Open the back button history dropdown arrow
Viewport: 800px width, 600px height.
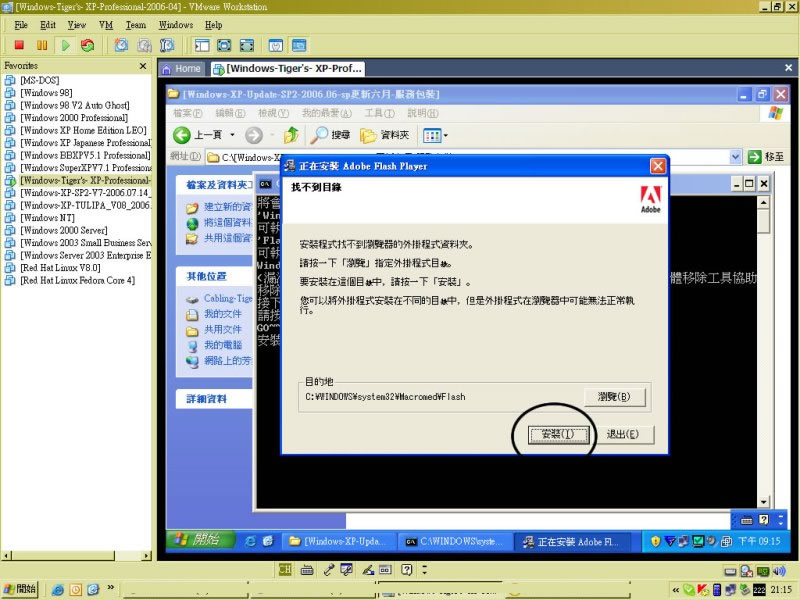tap(232, 135)
